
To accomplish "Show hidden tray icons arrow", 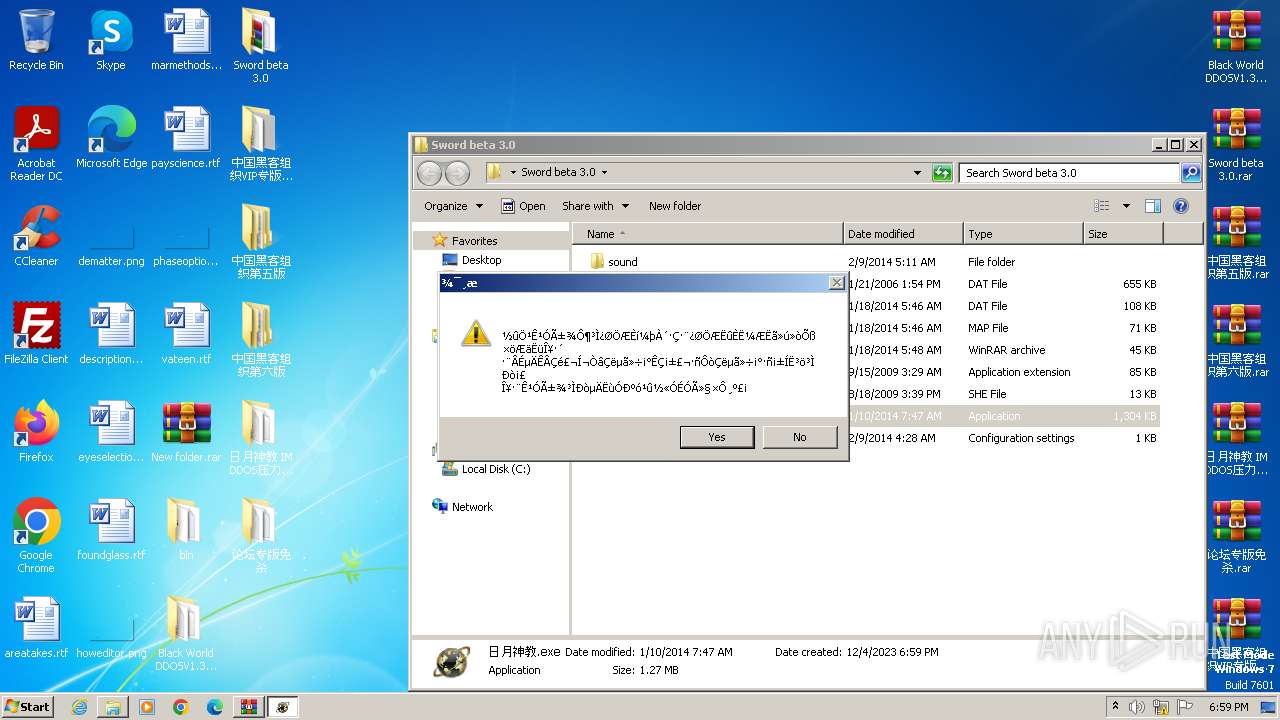I will [1115, 707].
